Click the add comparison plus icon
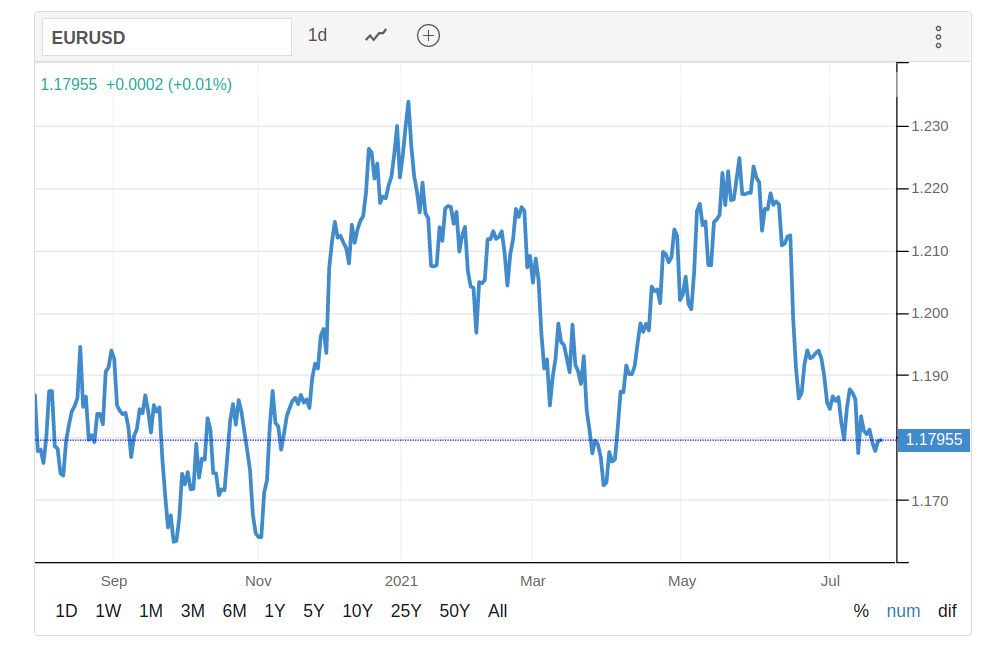 click(x=428, y=36)
